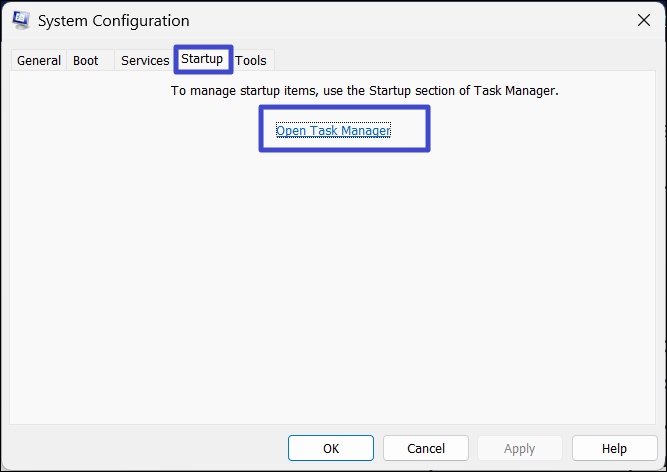Dismiss dialog using the X button
This screenshot has height=472, width=667.
tap(642, 20)
